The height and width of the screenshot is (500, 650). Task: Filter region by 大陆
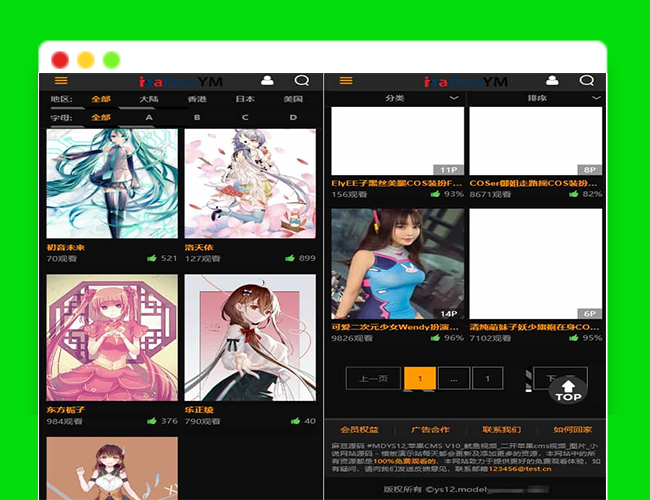(x=149, y=99)
